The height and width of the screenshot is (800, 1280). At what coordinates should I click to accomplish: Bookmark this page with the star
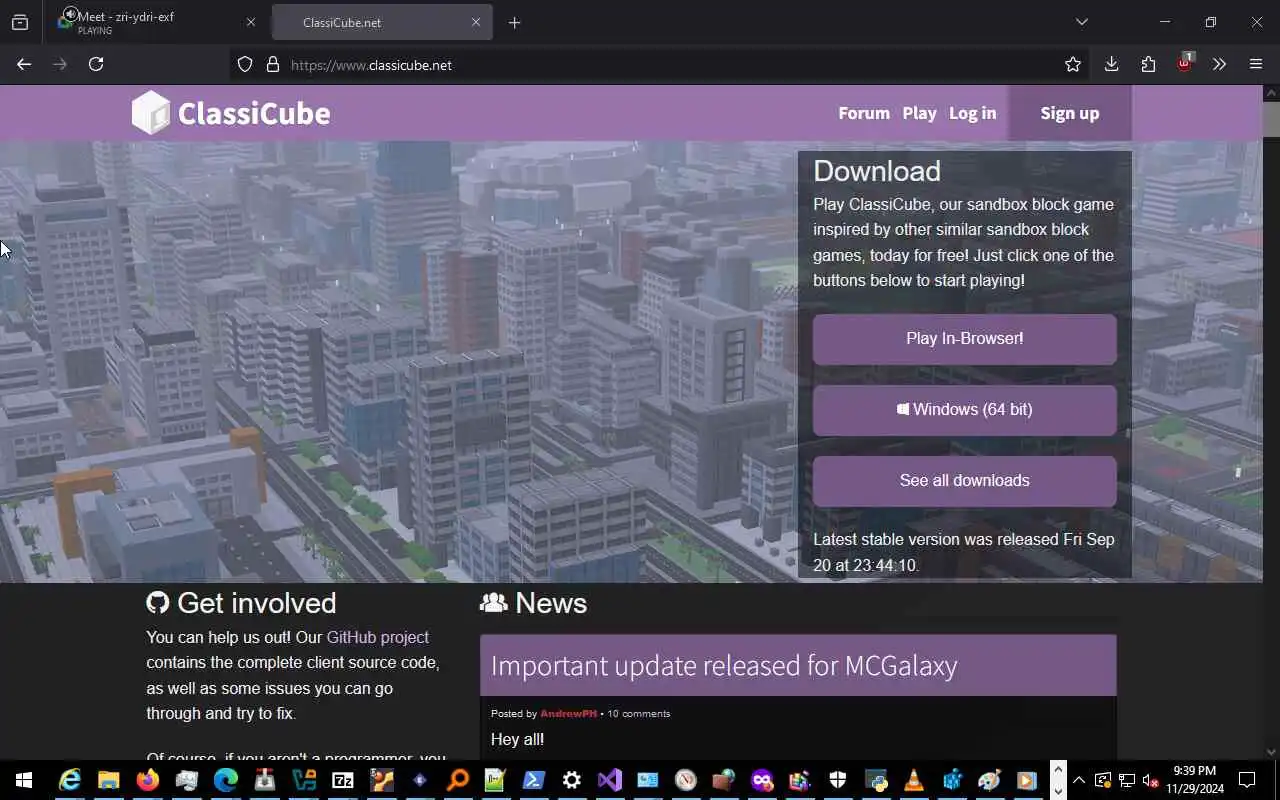pyautogui.click(x=1073, y=64)
